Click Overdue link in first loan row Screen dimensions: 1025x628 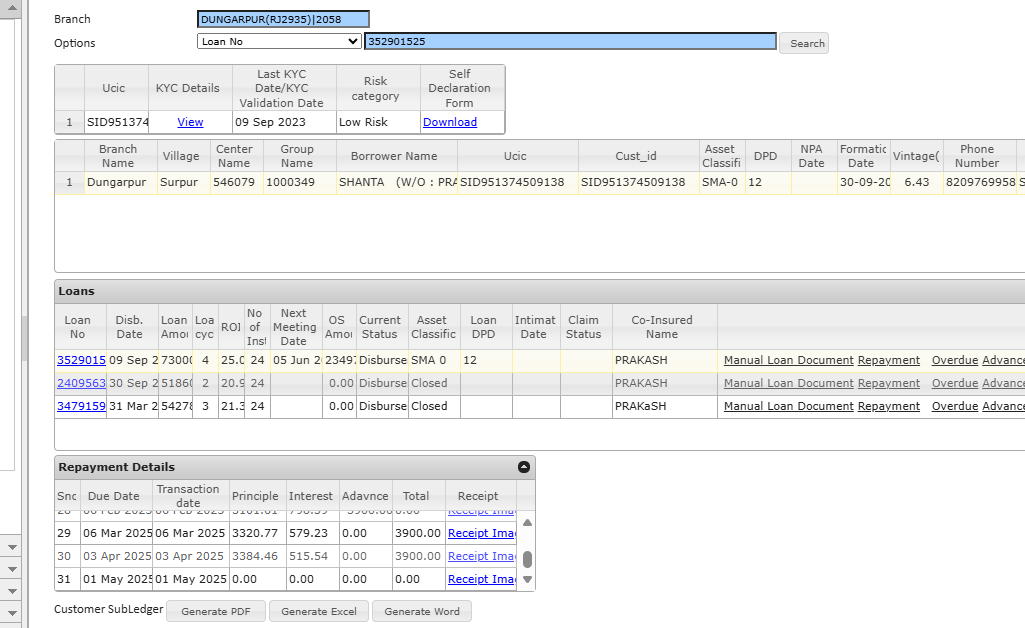tap(954, 360)
